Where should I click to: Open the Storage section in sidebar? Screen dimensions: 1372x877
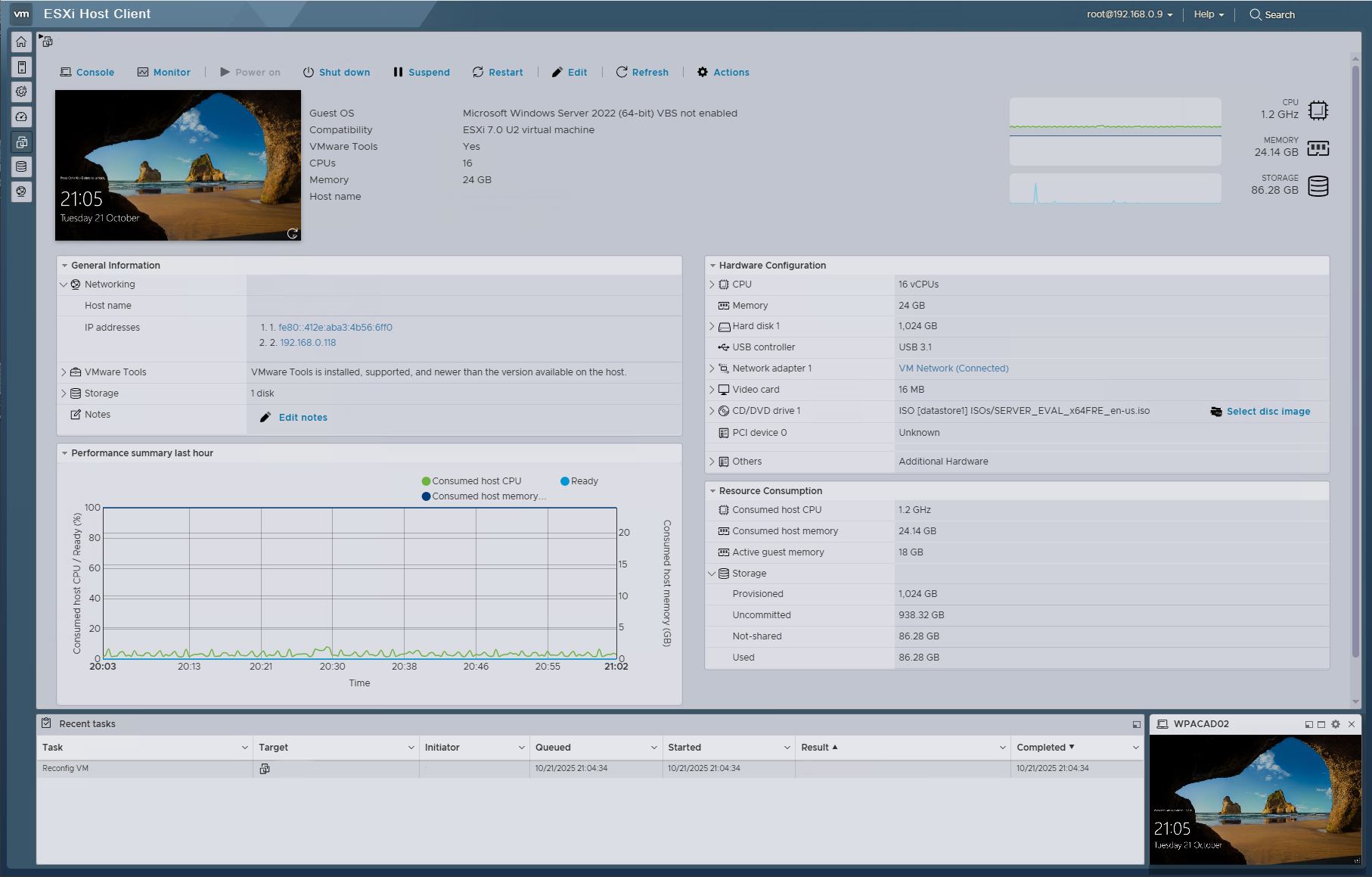point(20,166)
